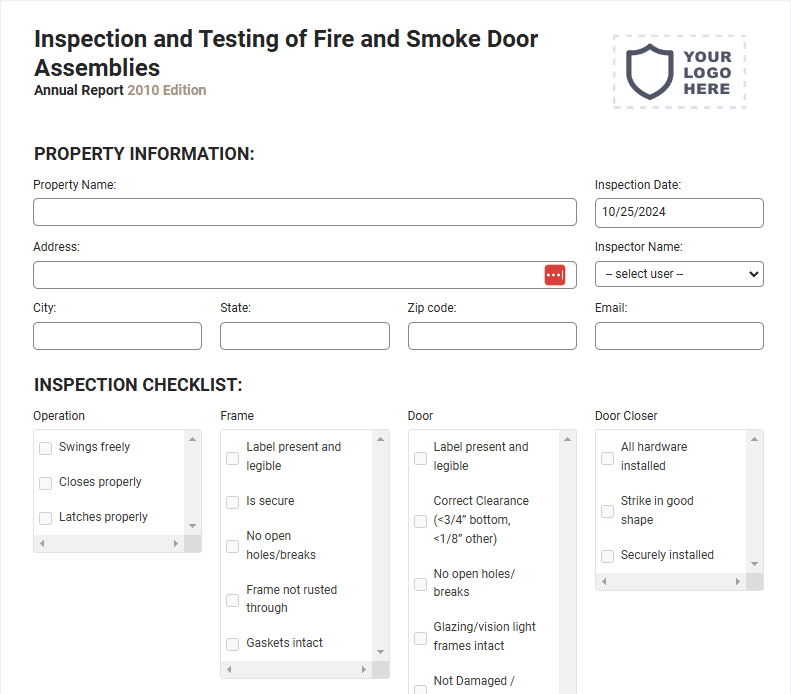Viewport: 791px width, 694px height.
Task: Click the Door list scroll up arrow
Action: 568,439
